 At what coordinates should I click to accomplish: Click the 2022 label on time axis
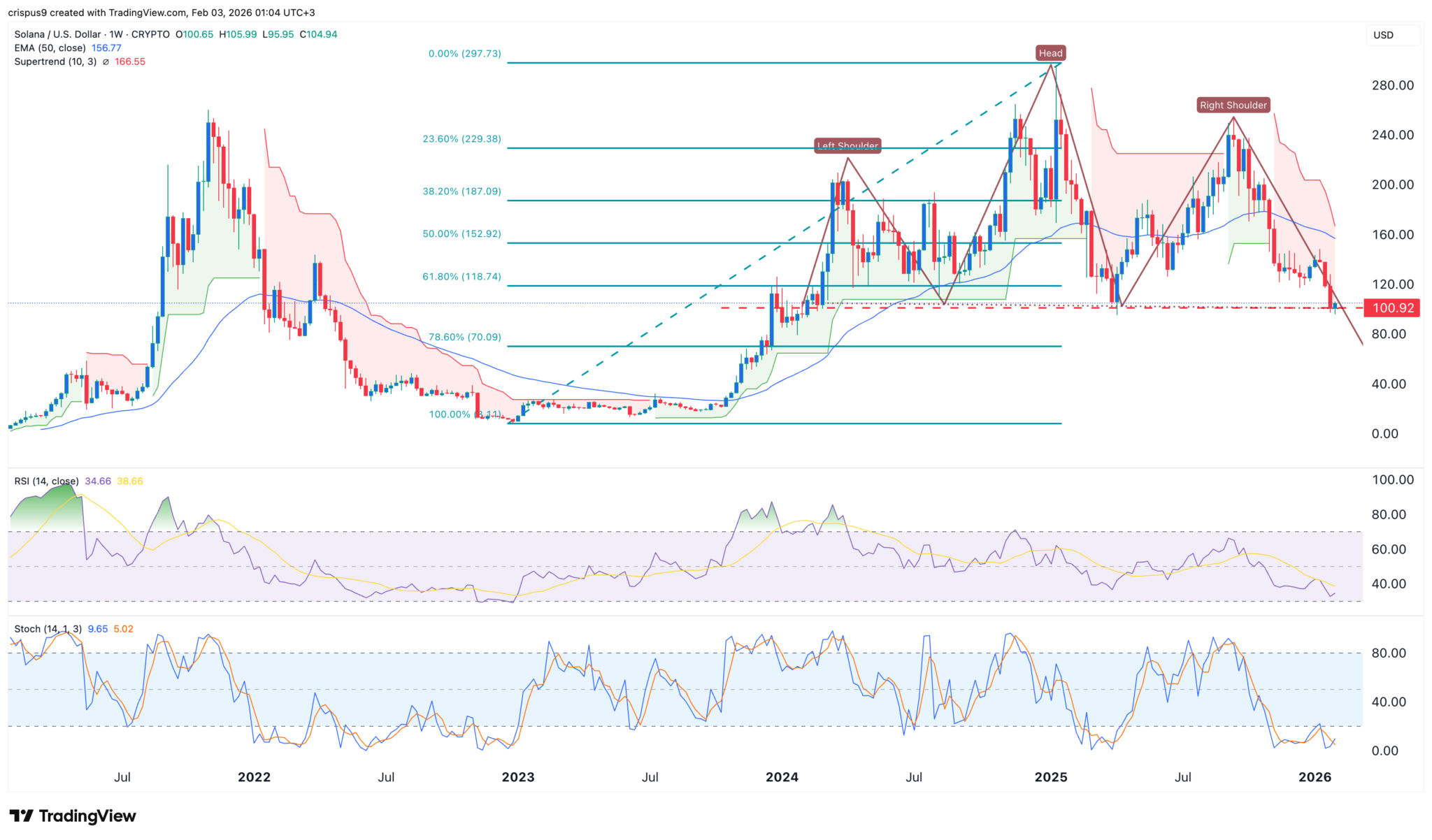pyautogui.click(x=254, y=777)
